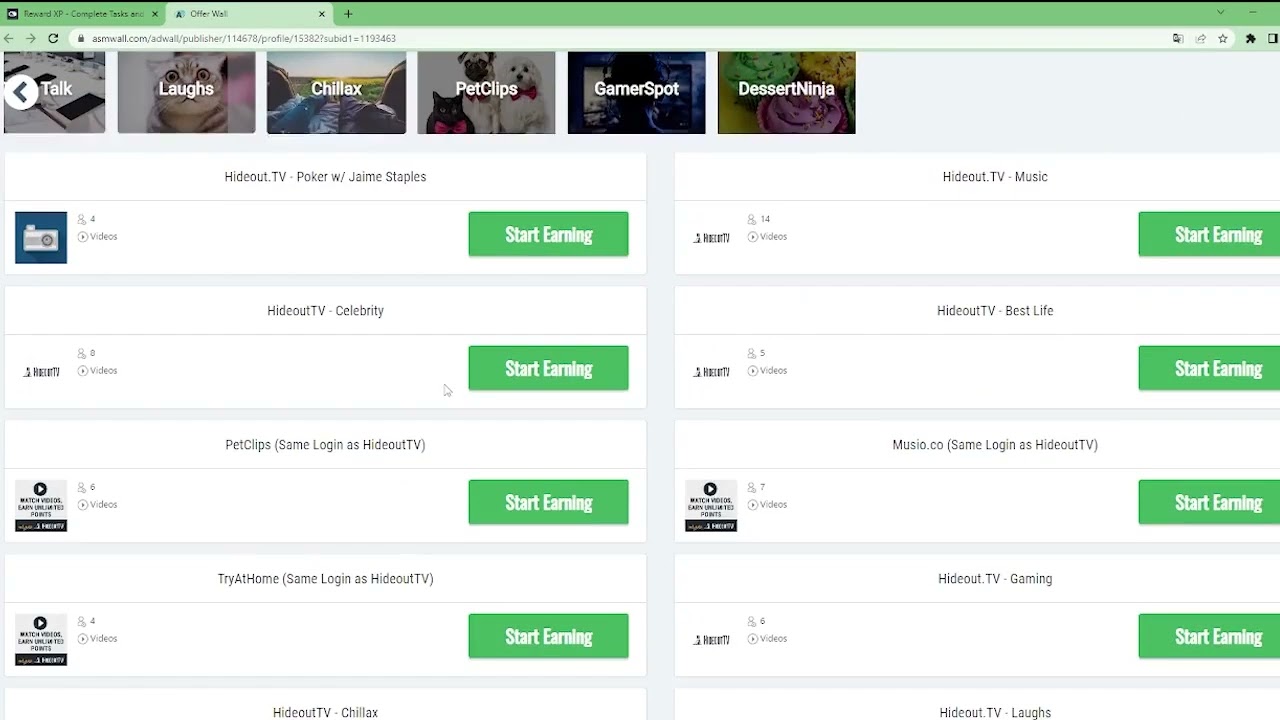Click 'TryAtHome (Same Login as HideoutTV)' title
1280x720 pixels.
pyautogui.click(x=325, y=579)
